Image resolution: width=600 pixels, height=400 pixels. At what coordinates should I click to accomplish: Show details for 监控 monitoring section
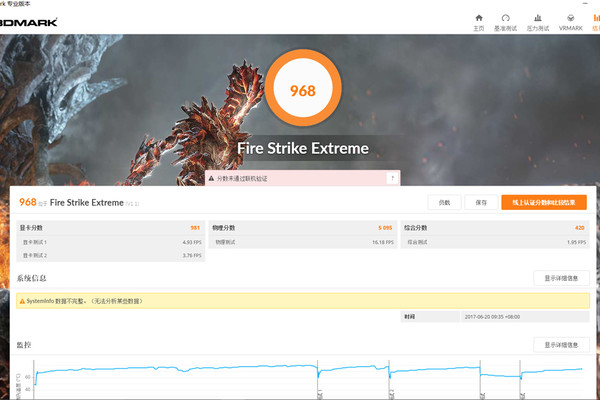click(x=561, y=345)
